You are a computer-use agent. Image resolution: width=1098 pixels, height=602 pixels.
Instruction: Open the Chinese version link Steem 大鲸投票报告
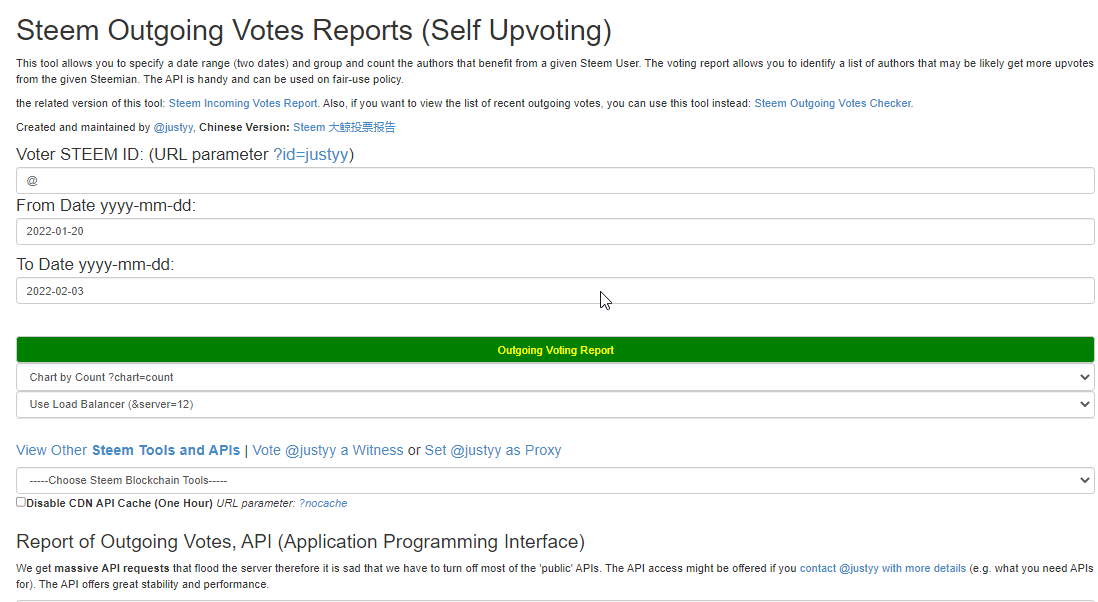344,127
